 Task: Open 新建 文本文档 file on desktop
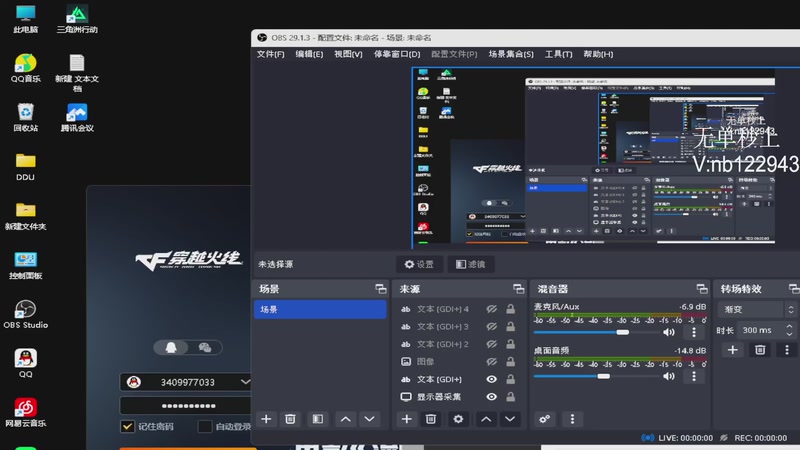[x=77, y=73]
